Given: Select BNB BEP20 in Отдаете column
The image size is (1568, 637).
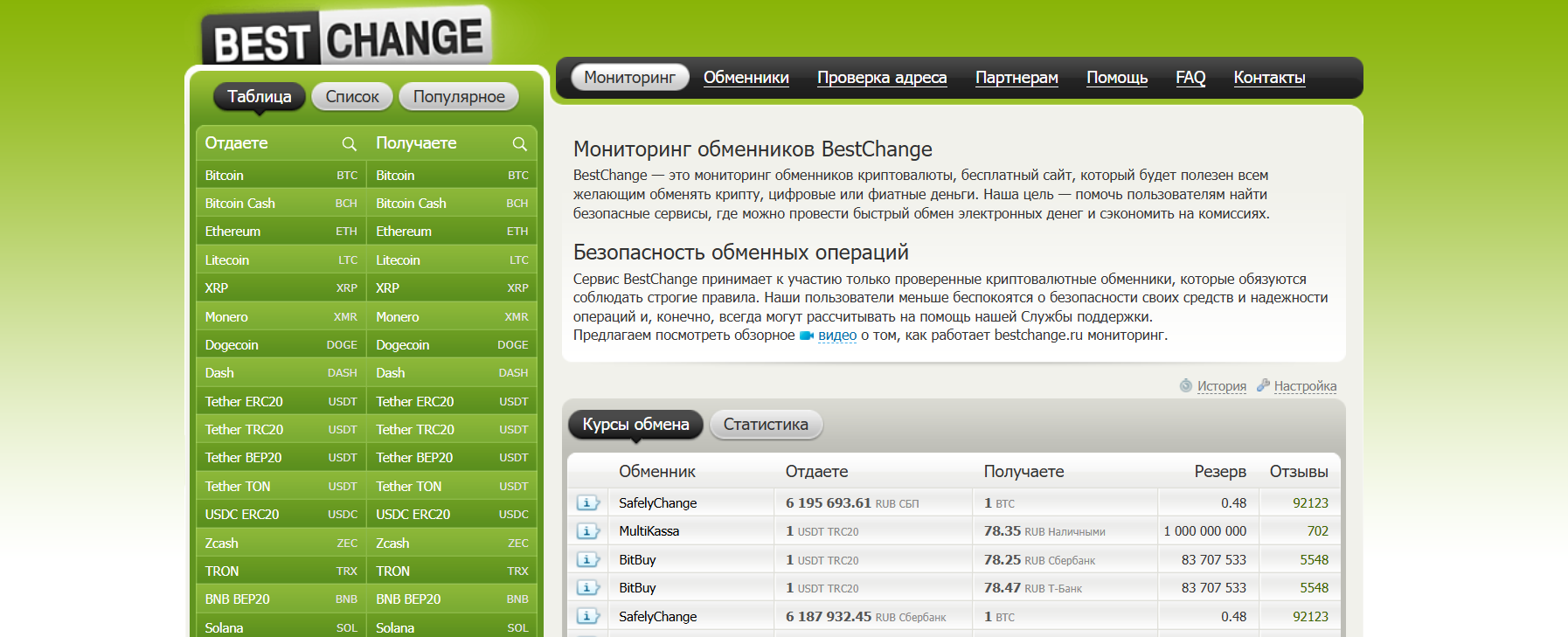Looking at the screenshot, I should click(281, 599).
